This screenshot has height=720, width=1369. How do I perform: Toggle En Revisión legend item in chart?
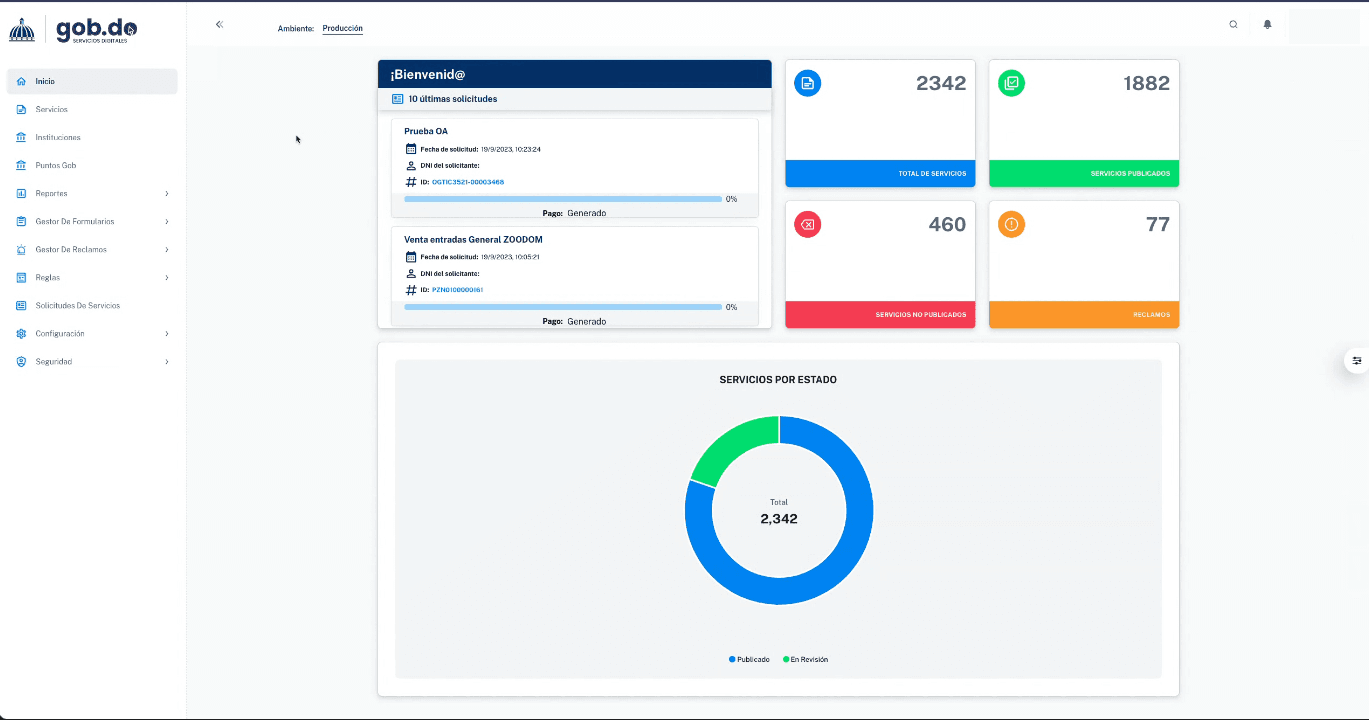pyautogui.click(x=806, y=659)
